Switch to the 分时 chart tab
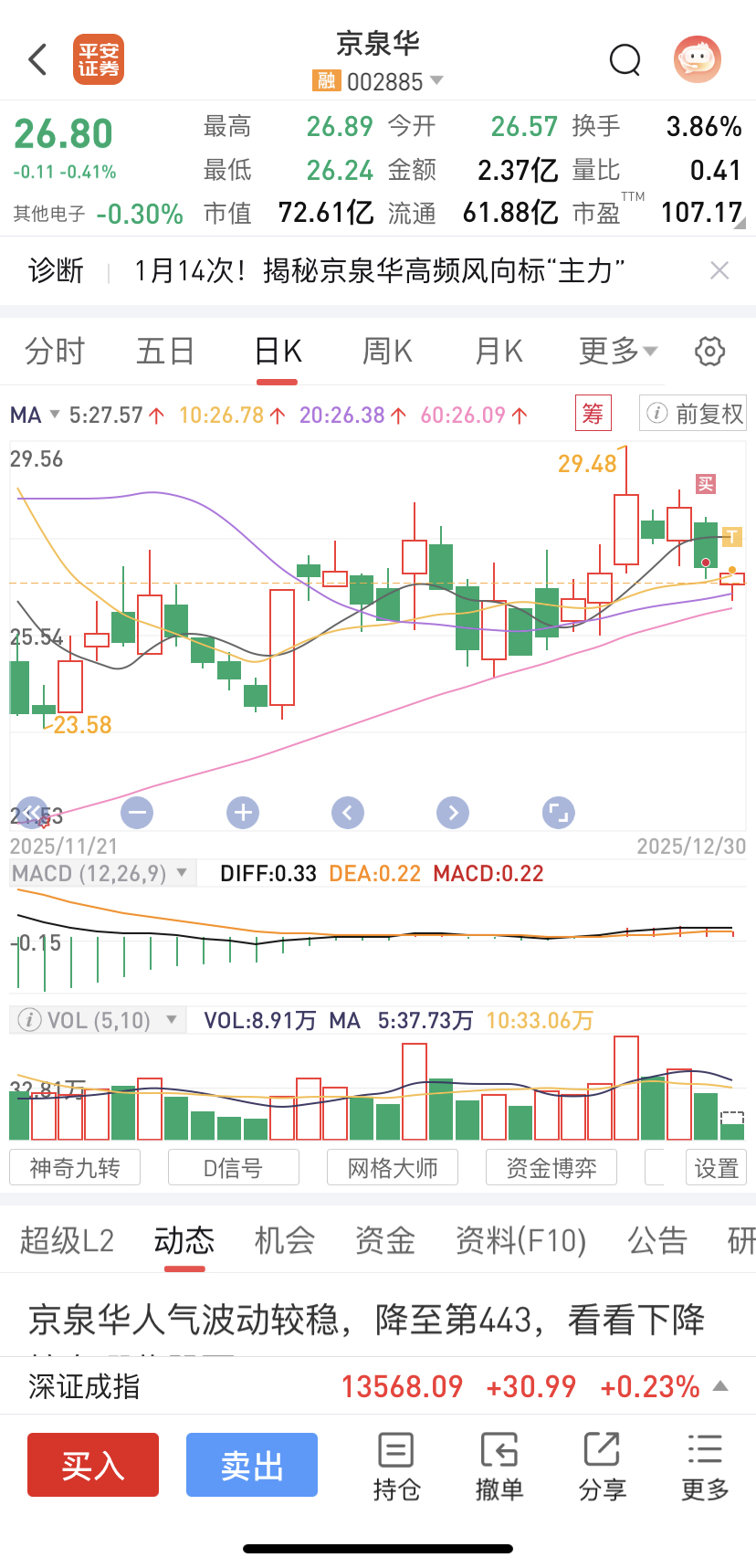This screenshot has height=1568, width=756. pos(55,352)
